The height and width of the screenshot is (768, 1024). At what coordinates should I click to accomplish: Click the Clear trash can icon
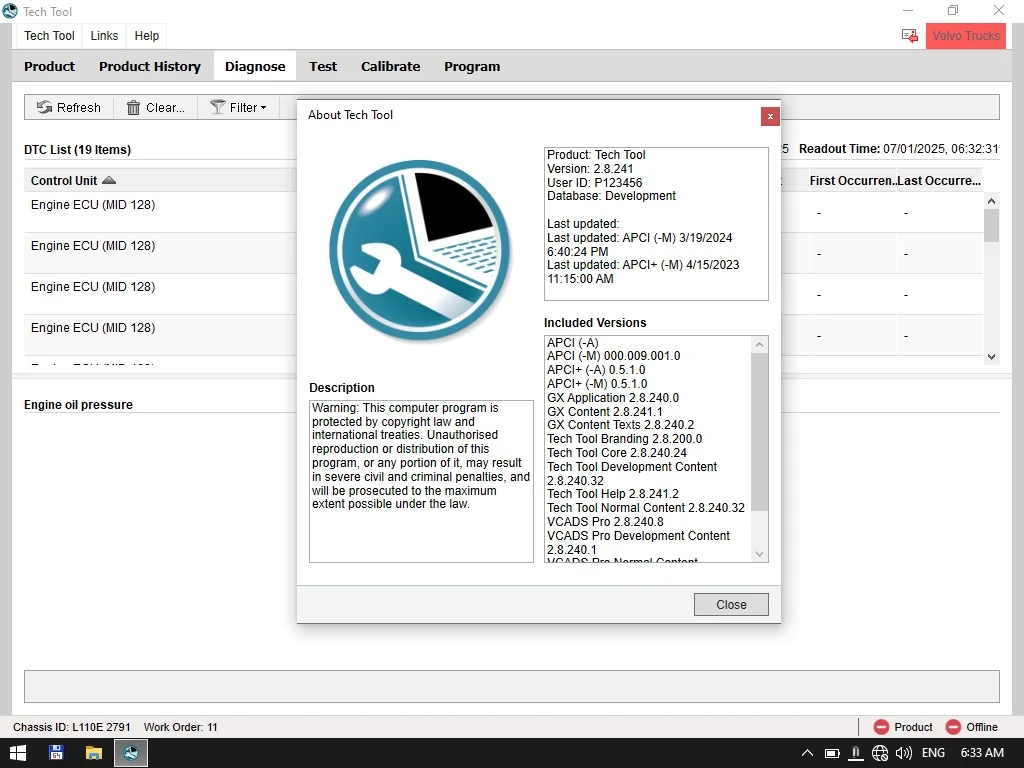(133, 107)
